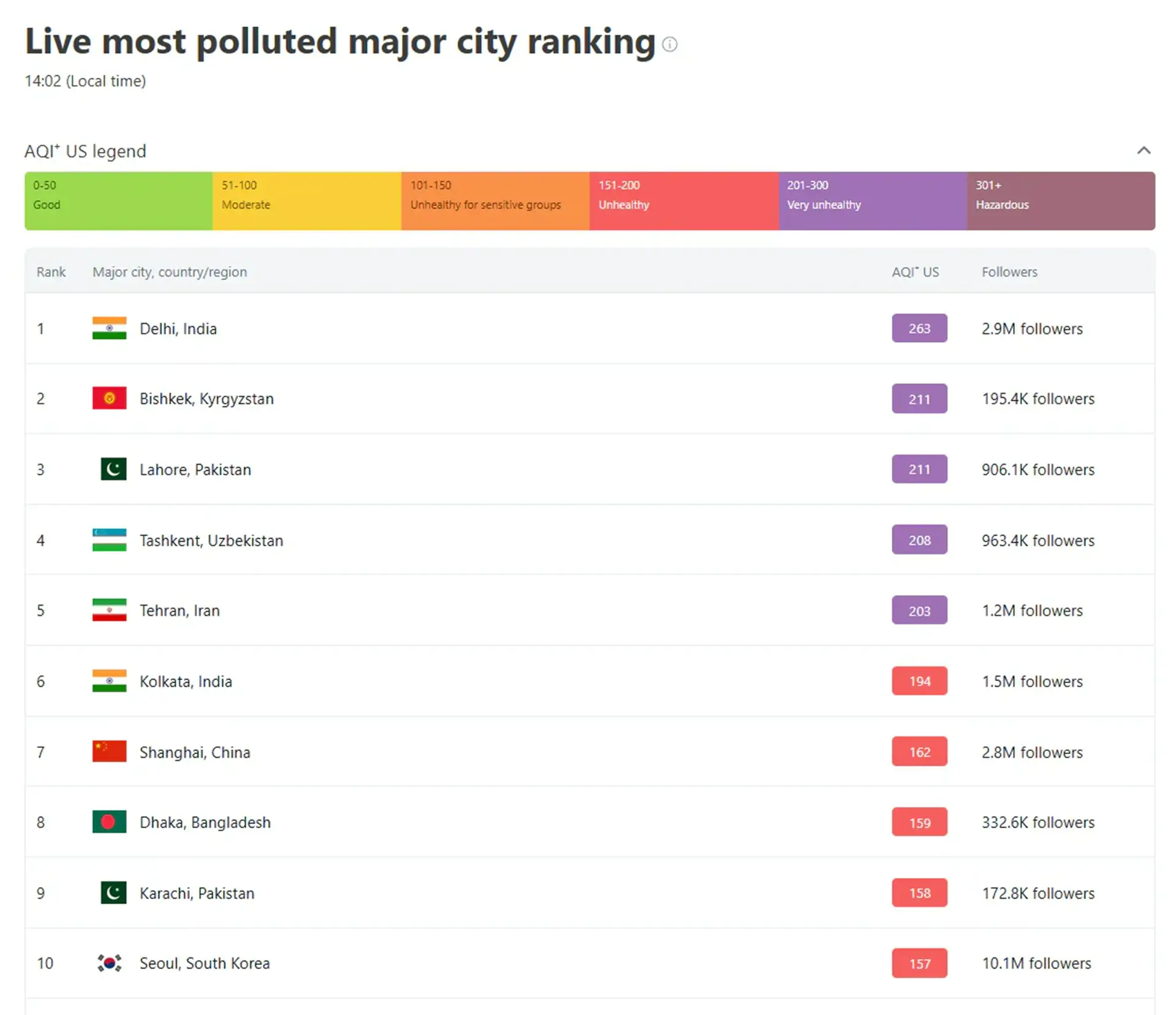
Task: Click Kolkata's 194 AQI badge
Action: [x=919, y=681]
